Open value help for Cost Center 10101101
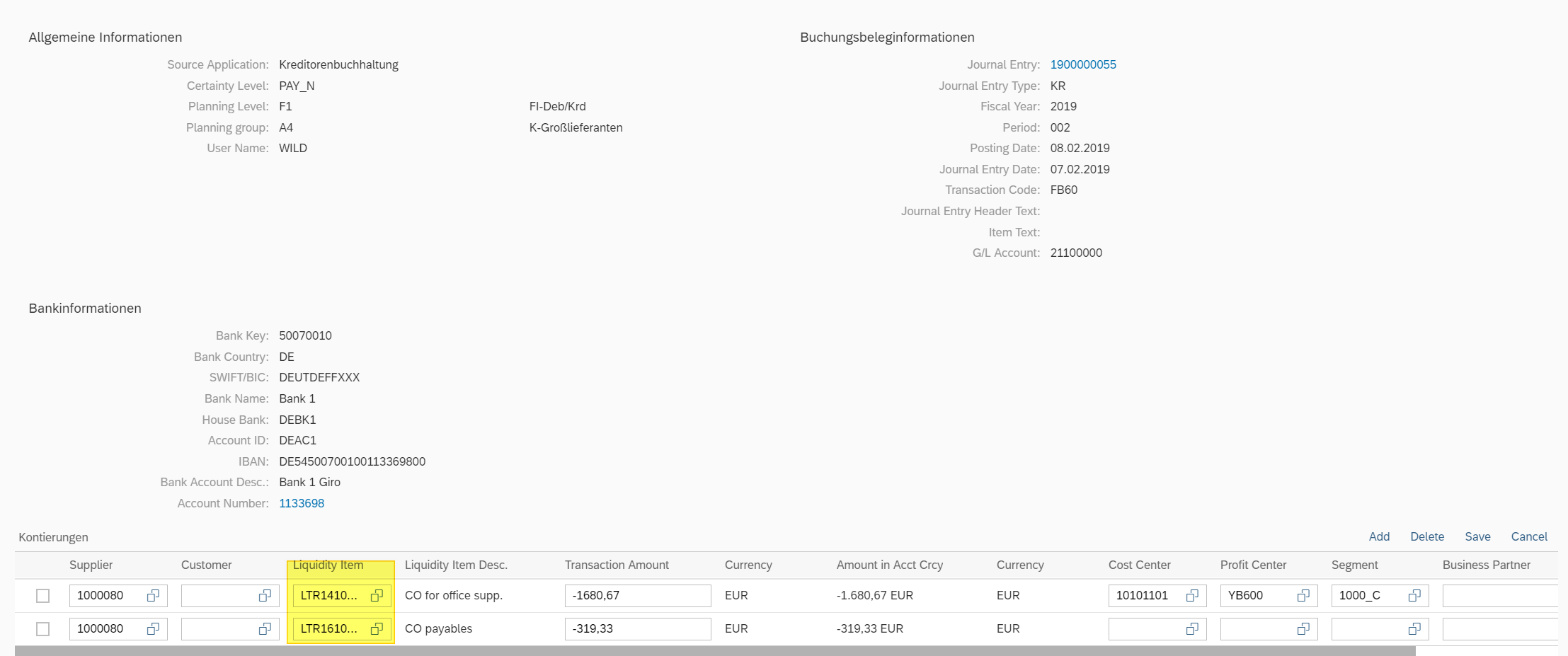The image size is (1568, 656). (1192, 596)
